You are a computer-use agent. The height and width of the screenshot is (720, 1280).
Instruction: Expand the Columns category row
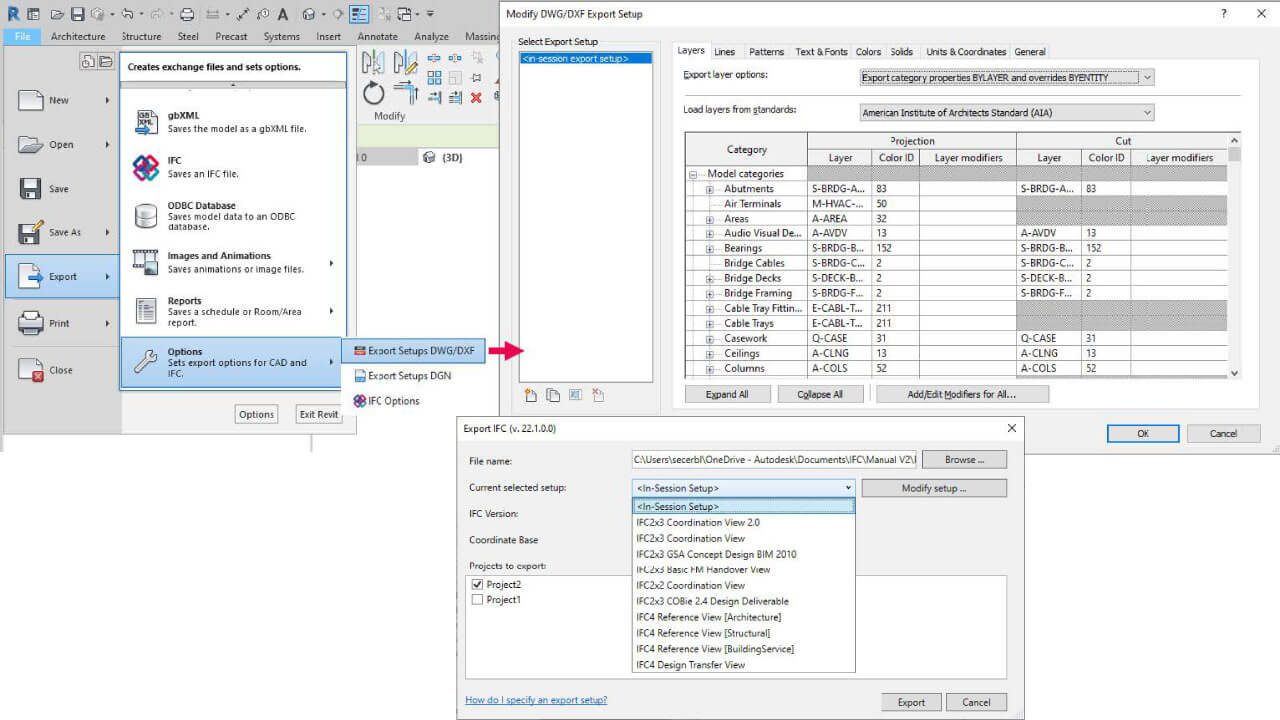coord(710,369)
